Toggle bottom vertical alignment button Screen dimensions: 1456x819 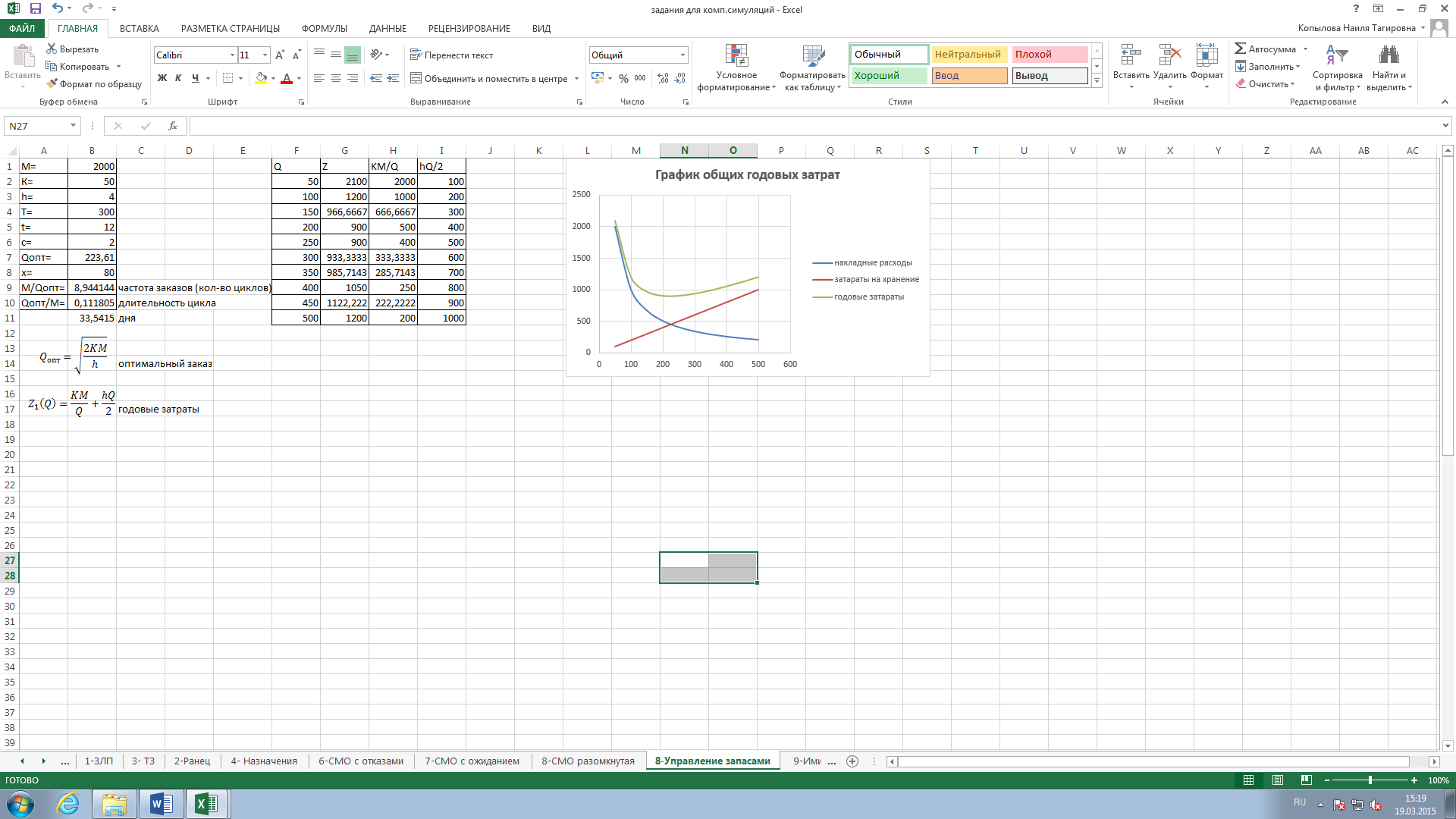(x=353, y=55)
